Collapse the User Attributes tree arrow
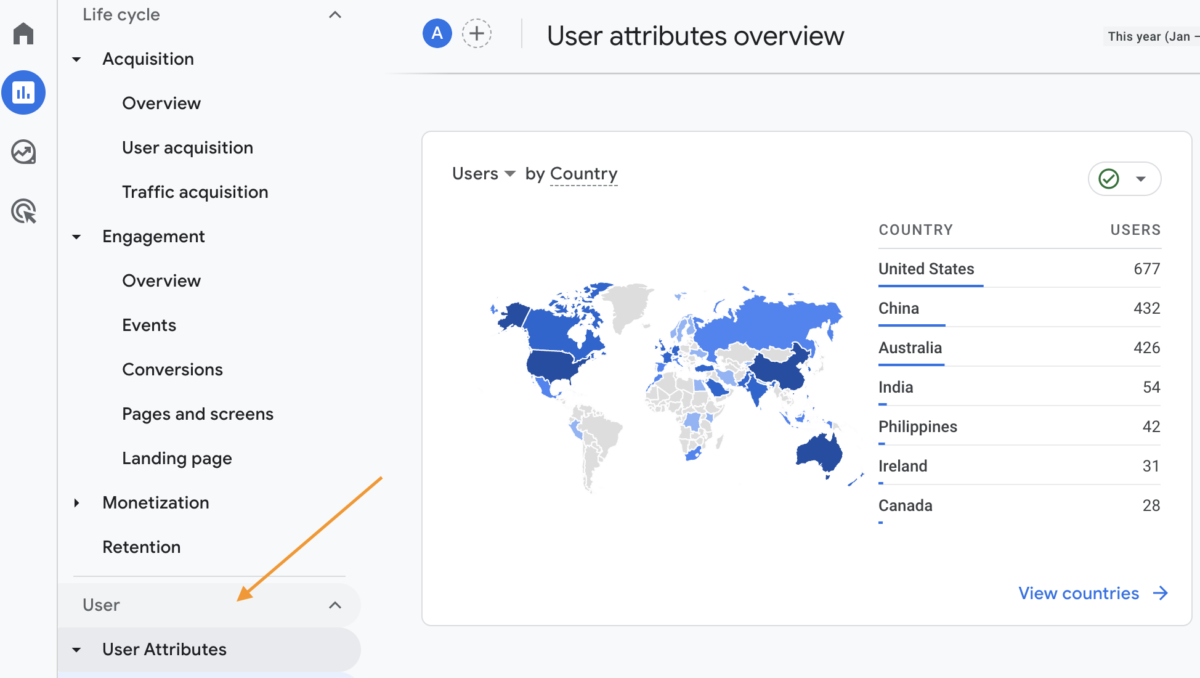 coord(77,650)
